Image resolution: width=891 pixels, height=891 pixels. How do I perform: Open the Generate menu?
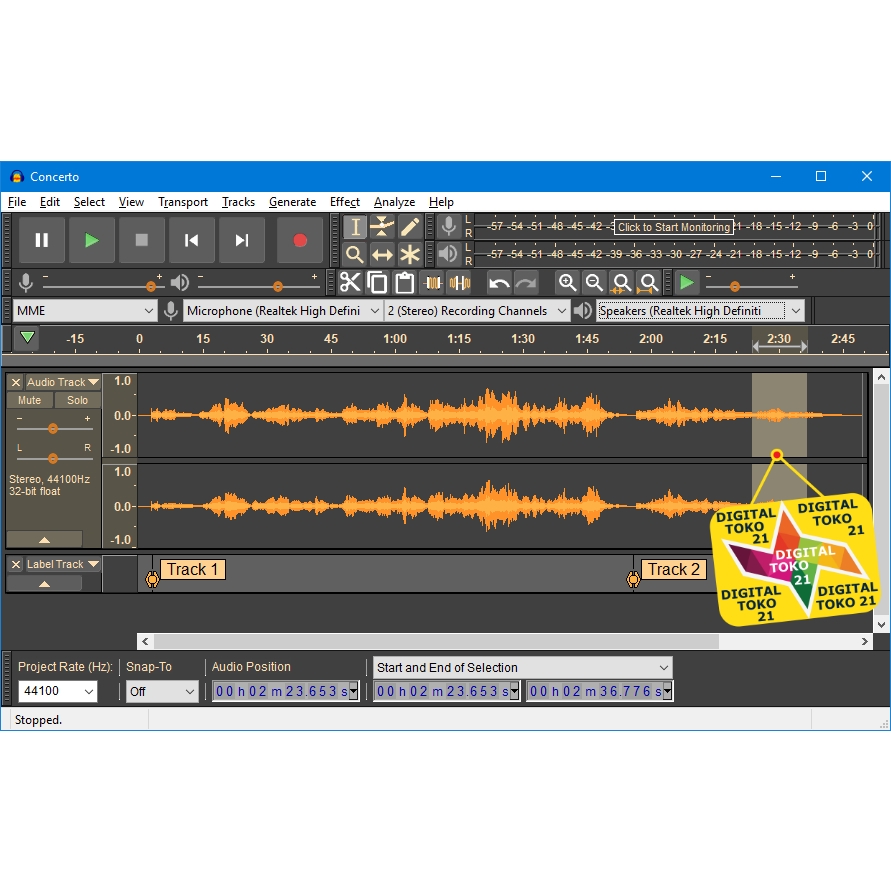pyautogui.click(x=292, y=202)
